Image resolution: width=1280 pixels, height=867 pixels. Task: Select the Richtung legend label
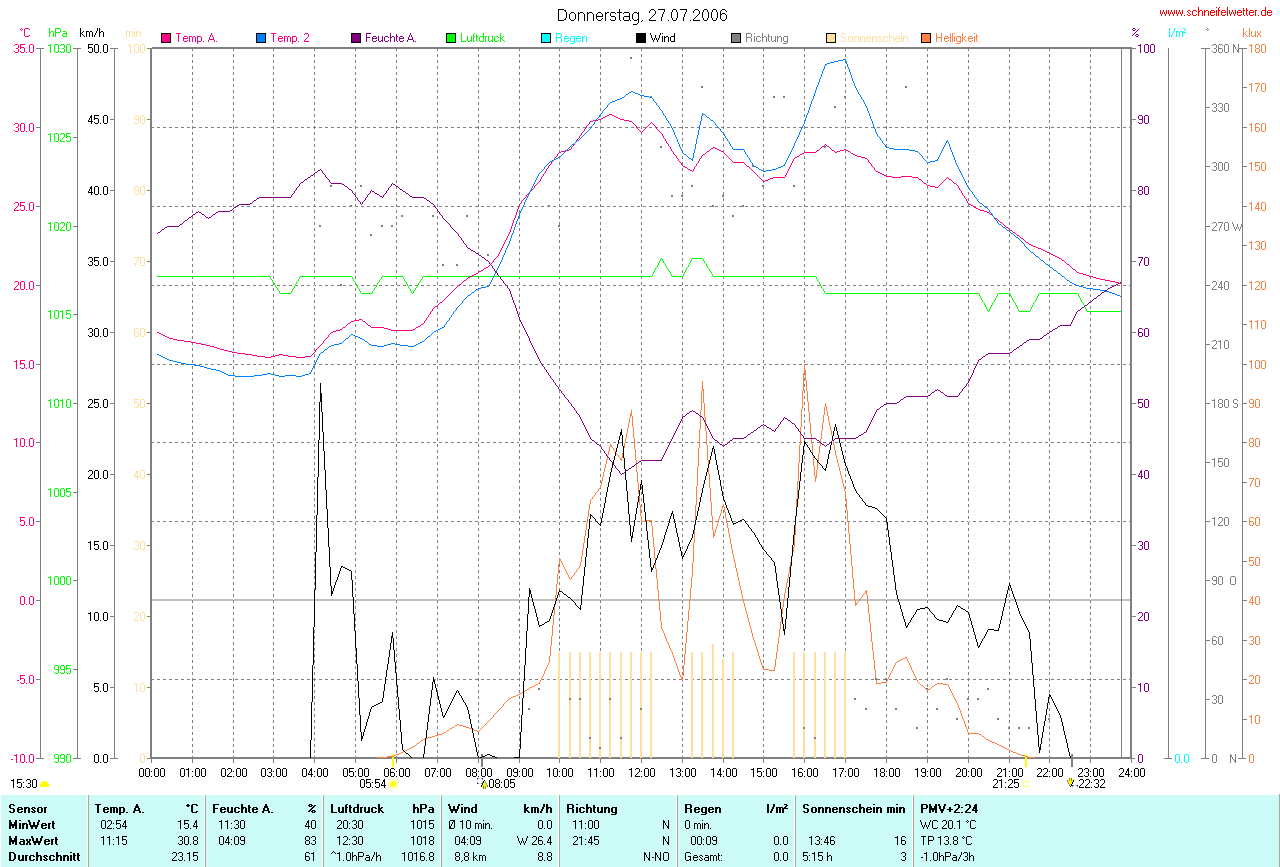(766, 38)
